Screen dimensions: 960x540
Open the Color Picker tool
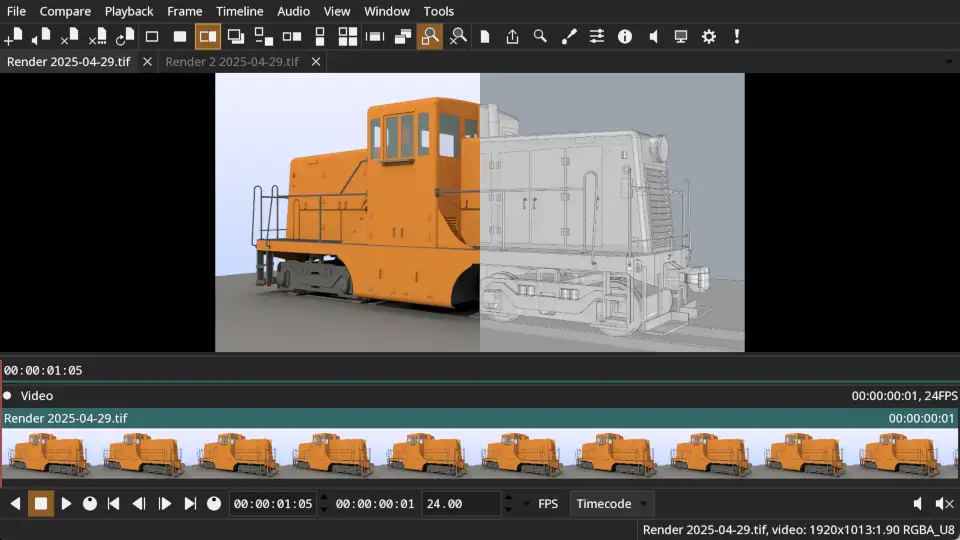tap(568, 37)
